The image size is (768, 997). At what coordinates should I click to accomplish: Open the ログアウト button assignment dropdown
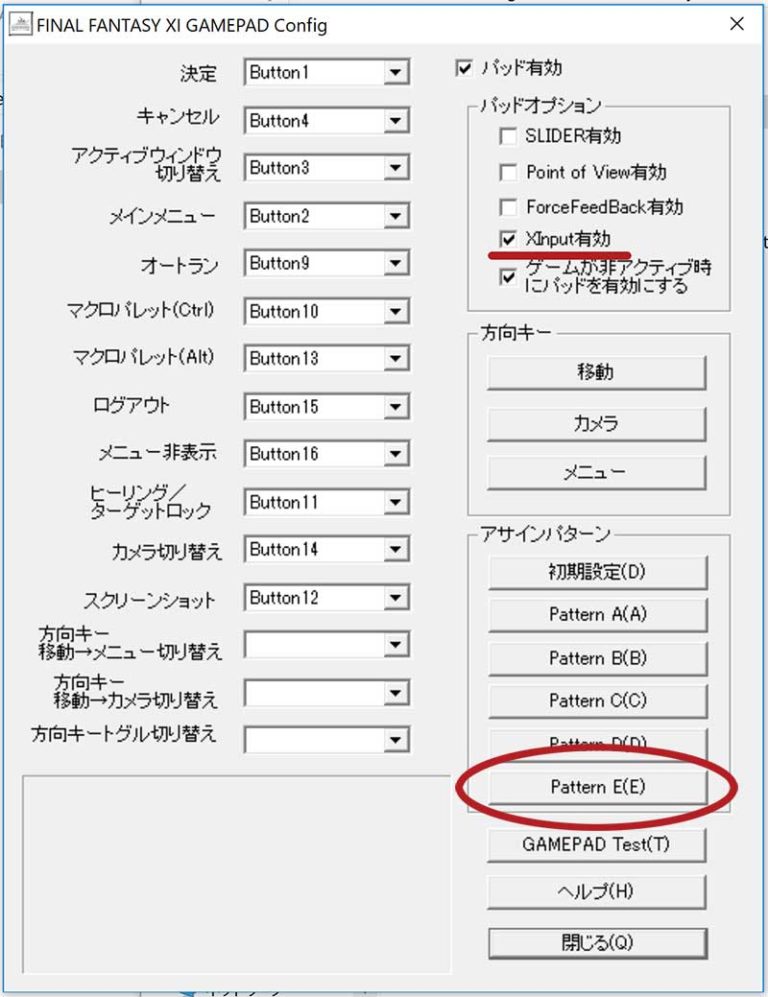click(x=398, y=406)
